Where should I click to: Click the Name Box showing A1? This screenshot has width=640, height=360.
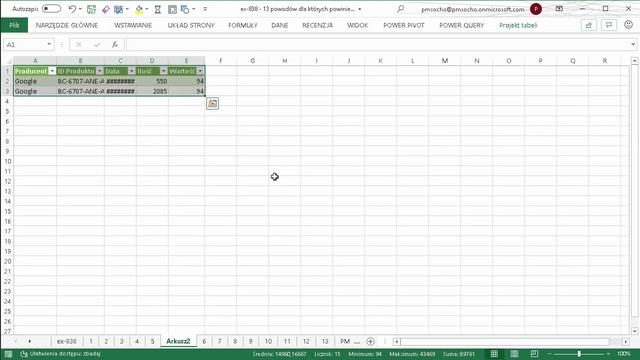pyautogui.click(x=24, y=44)
